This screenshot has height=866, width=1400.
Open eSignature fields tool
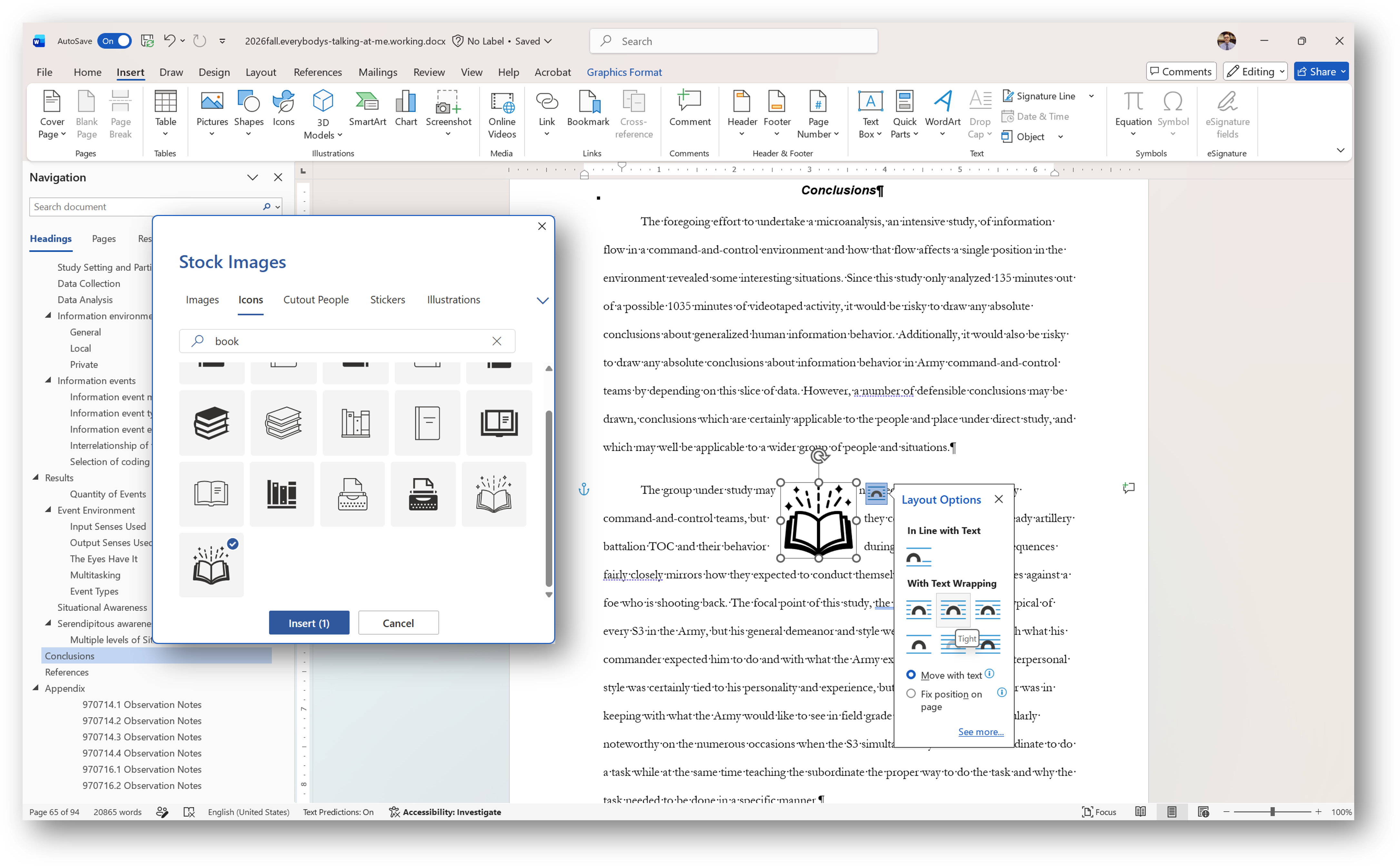tap(1227, 114)
